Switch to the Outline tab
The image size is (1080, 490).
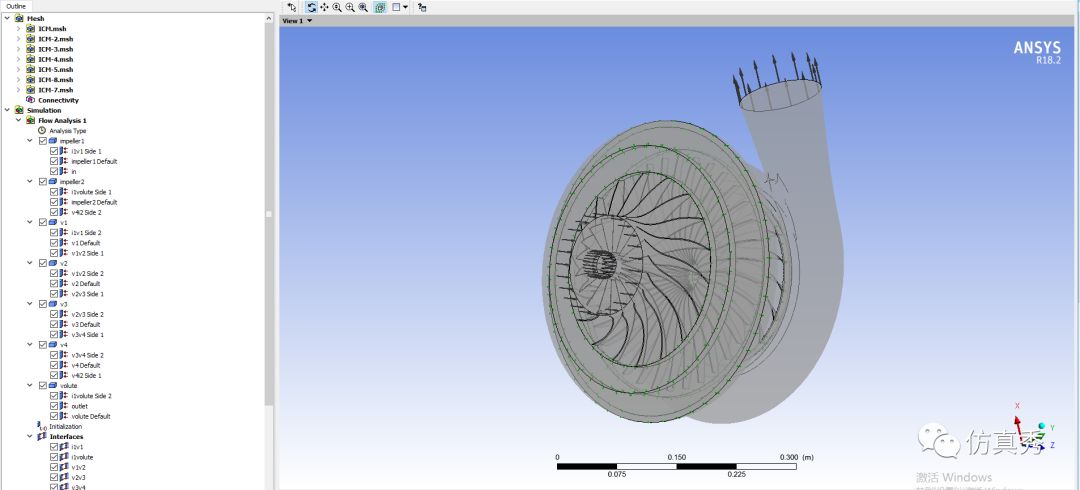click(x=18, y=6)
